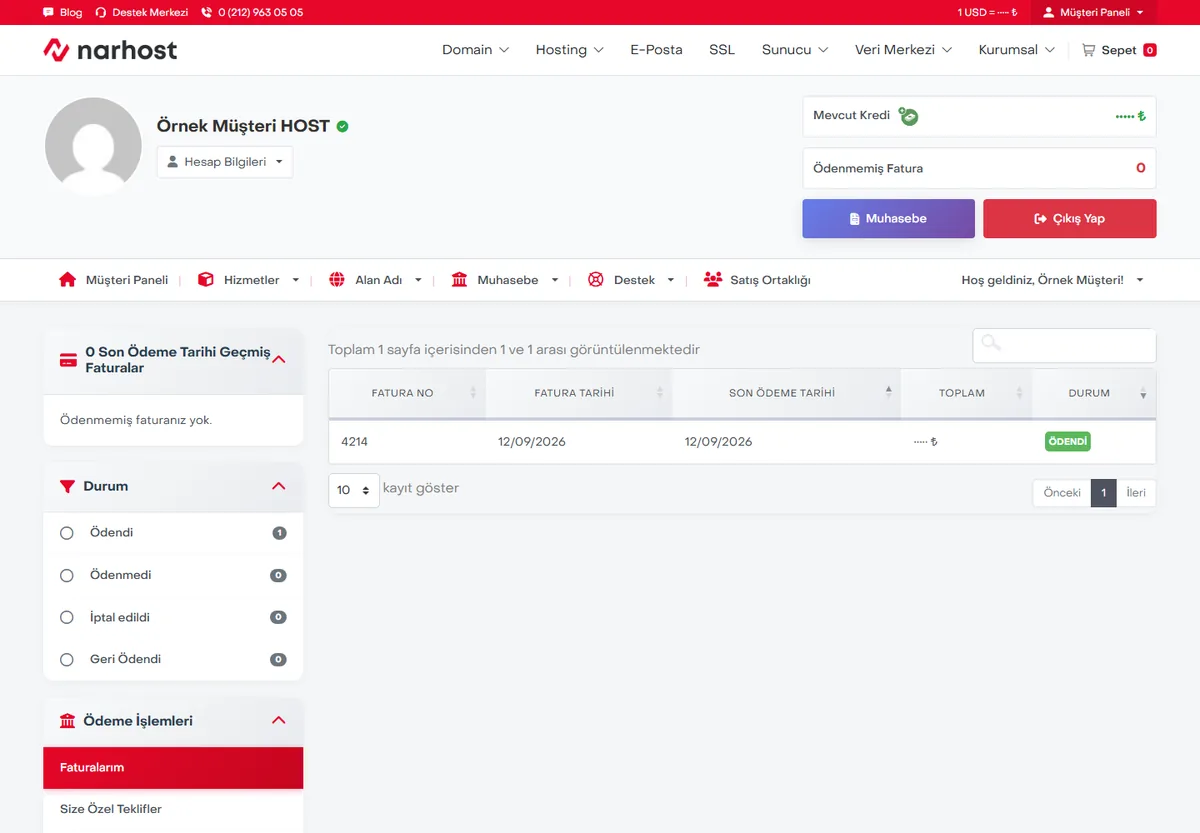Select the Ödenmedi status radio button

[x=67, y=576]
